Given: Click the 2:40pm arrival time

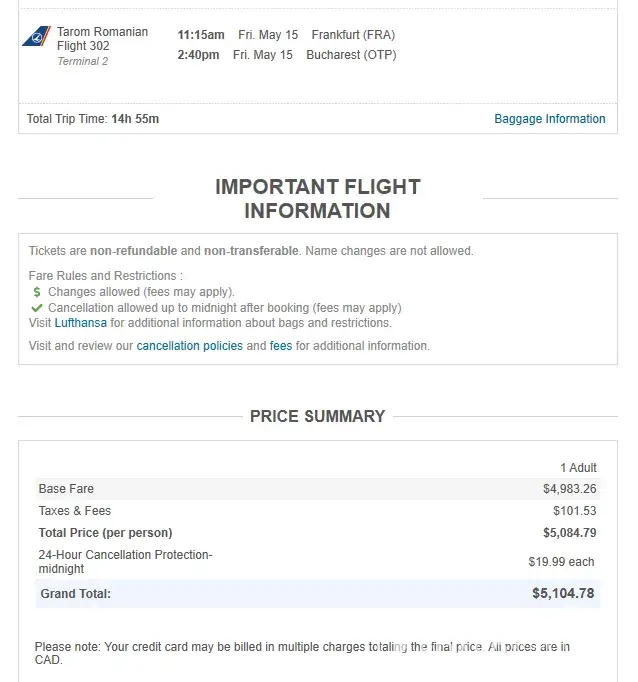Looking at the screenshot, I should 198,55.
